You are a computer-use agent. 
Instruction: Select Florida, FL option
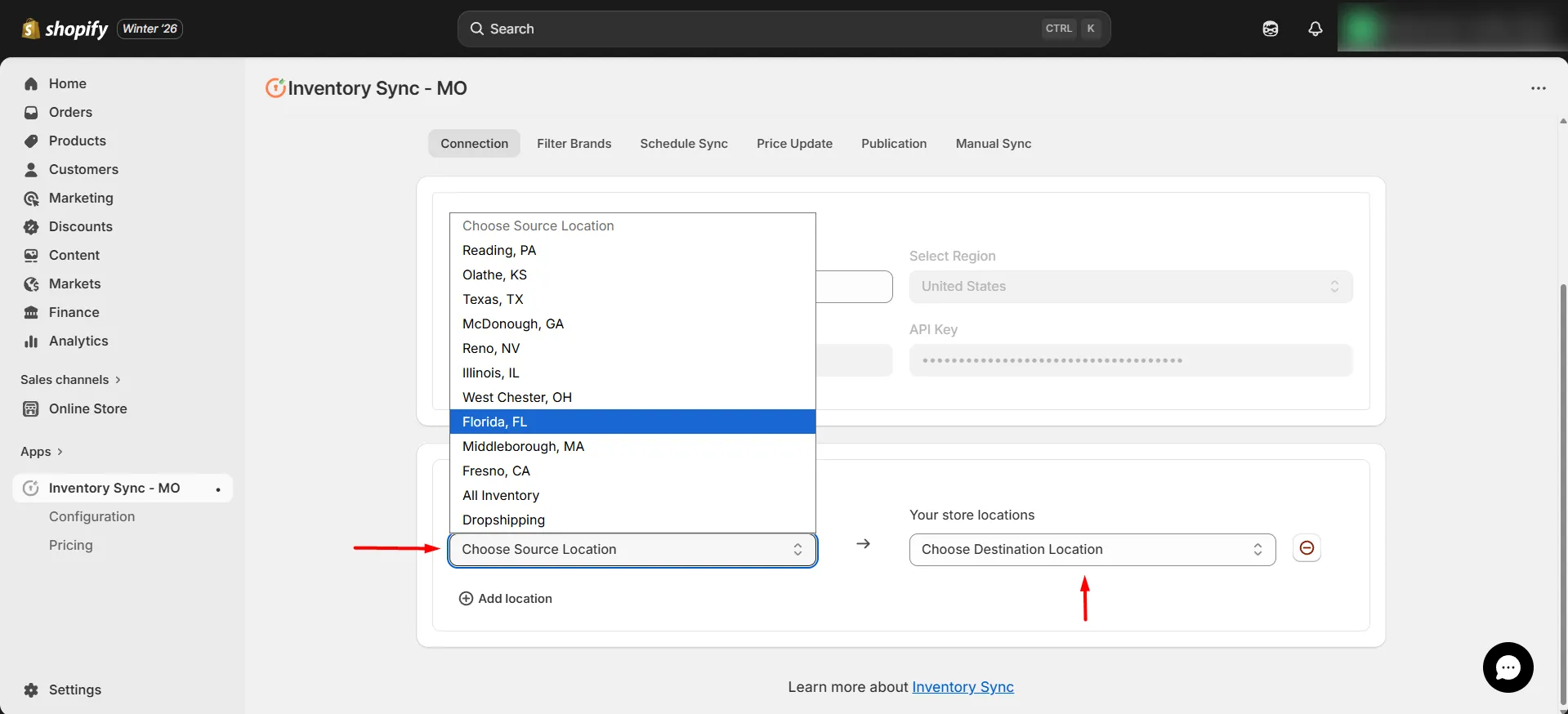632,422
